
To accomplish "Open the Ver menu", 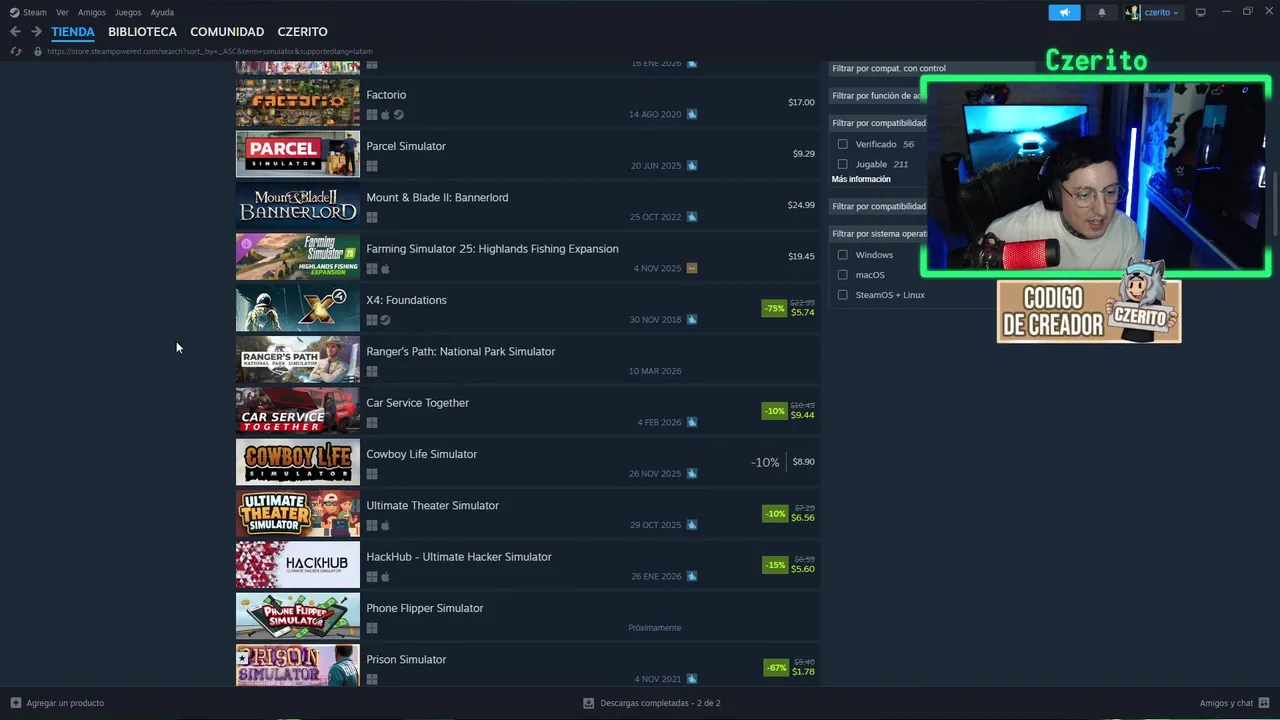I will (62, 12).
